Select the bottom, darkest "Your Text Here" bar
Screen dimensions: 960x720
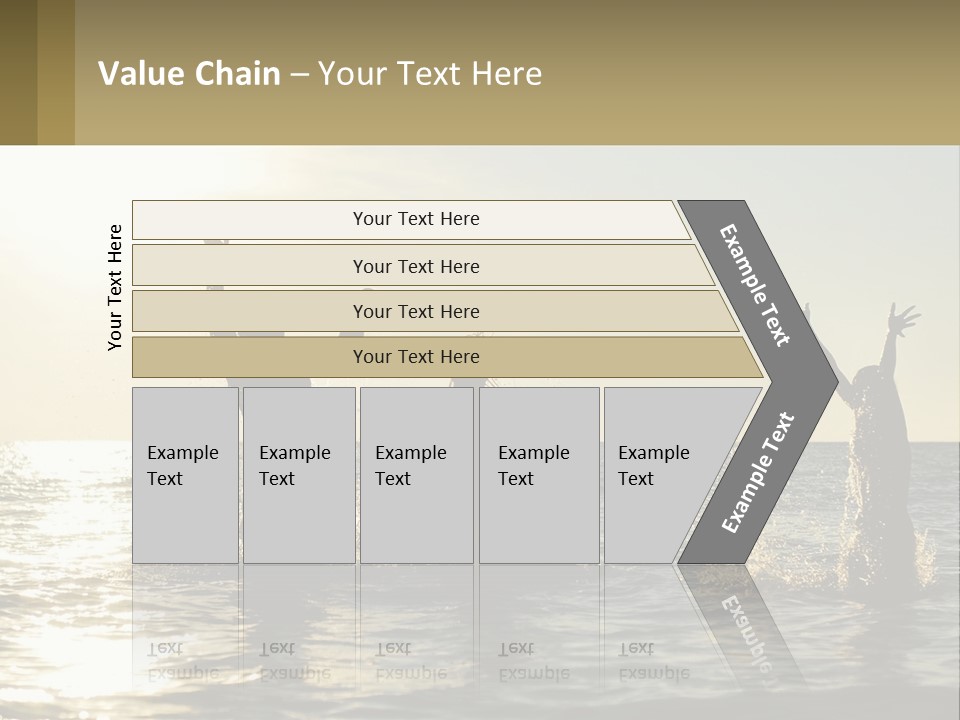(415, 357)
